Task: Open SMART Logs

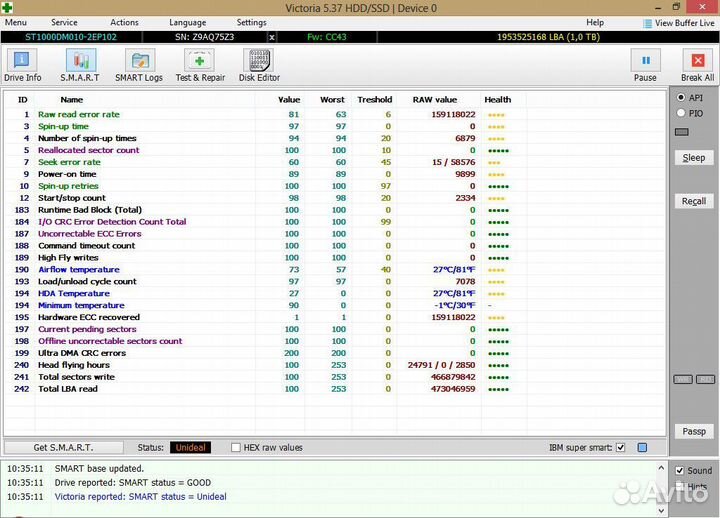Action: coord(139,65)
